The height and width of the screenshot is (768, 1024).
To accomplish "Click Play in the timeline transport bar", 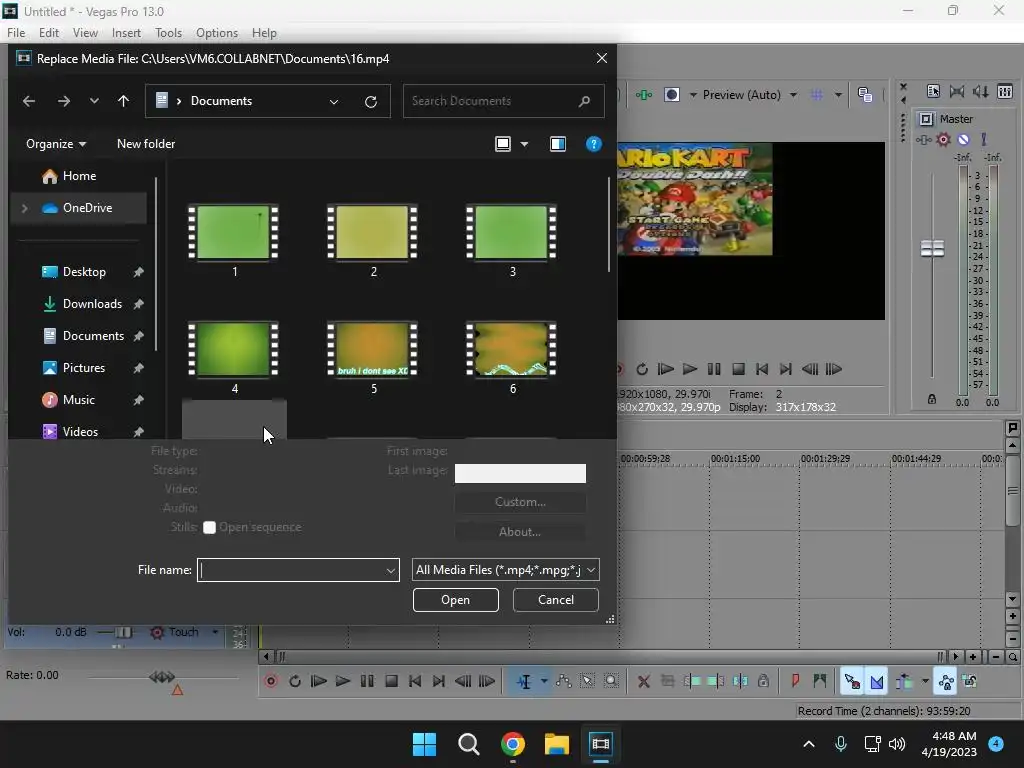I will (343, 681).
